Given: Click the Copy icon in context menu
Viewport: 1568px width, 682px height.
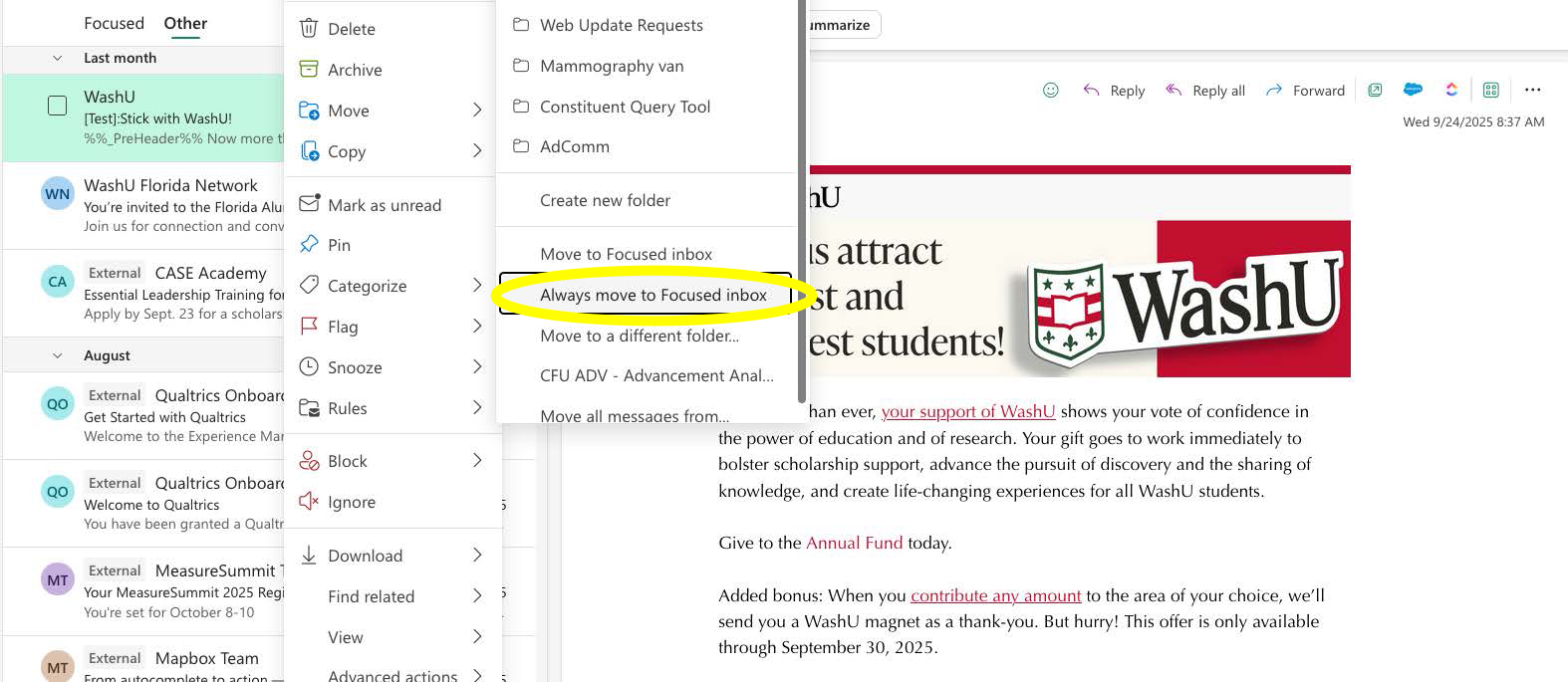Looking at the screenshot, I should pyautogui.click(x=309, y=150).
